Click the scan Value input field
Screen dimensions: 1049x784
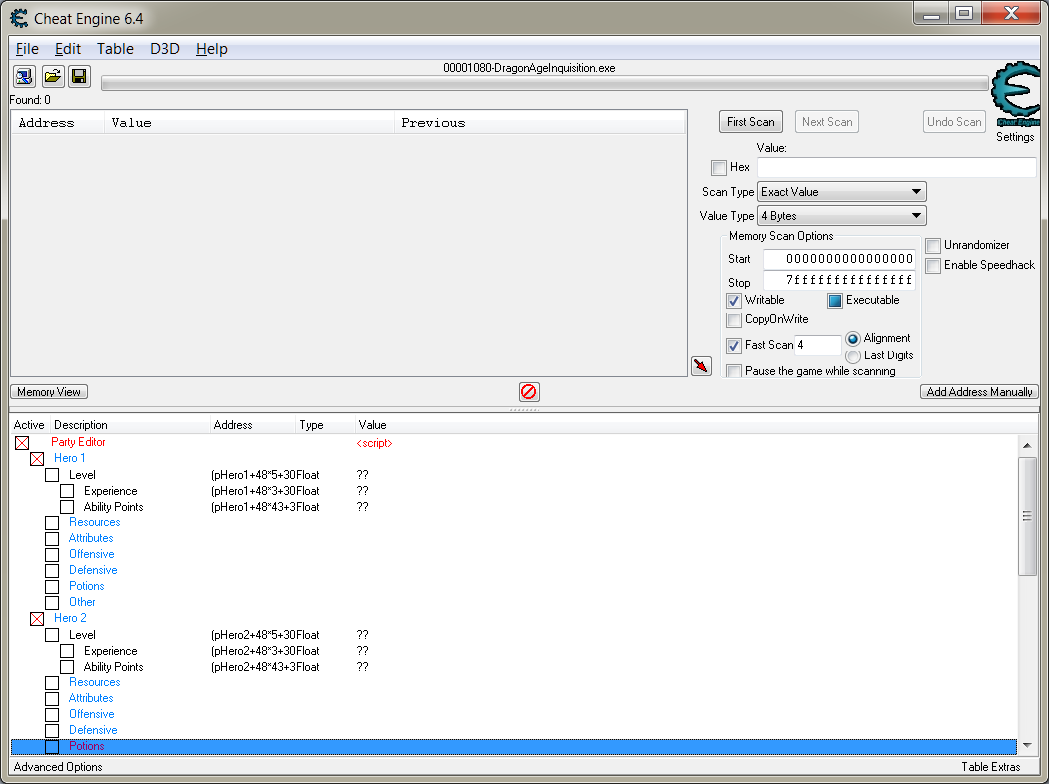tap(896, 168)
